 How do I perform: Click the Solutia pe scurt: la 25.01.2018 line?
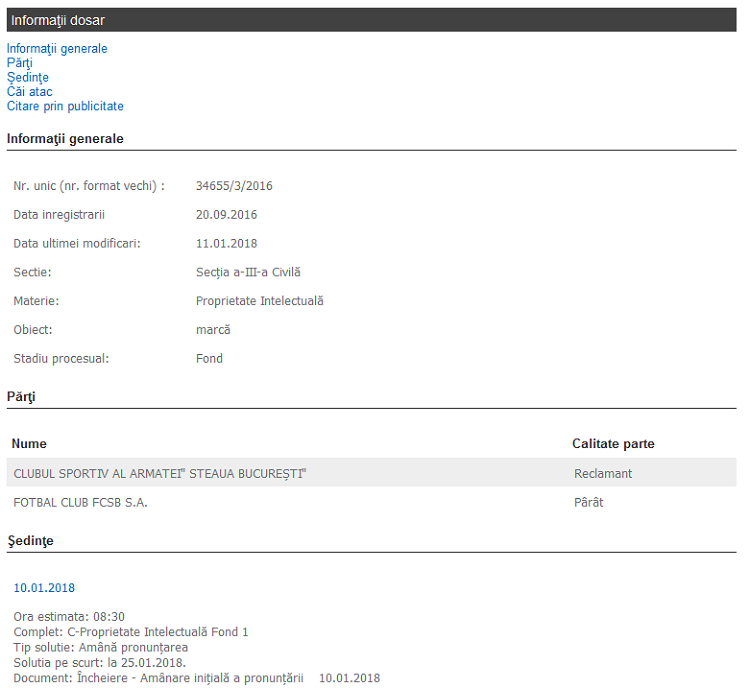tap(100, 663)
